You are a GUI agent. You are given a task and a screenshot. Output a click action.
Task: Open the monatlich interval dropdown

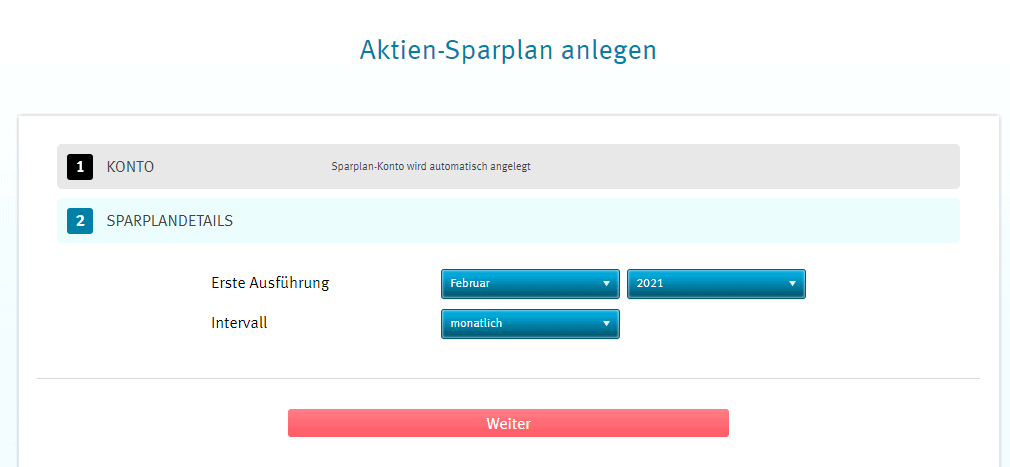tap(530, 324)
